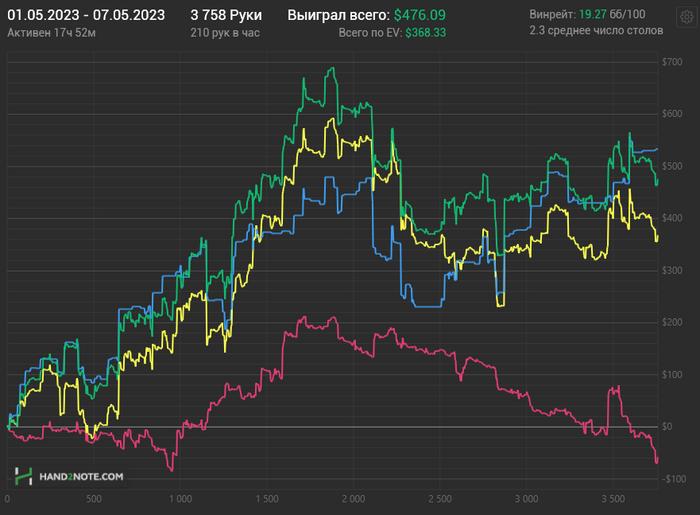Open the HAND2NOTE.COM watermark link
The height and width of the screenshot is (515, 700).
(x=80, y=477)
